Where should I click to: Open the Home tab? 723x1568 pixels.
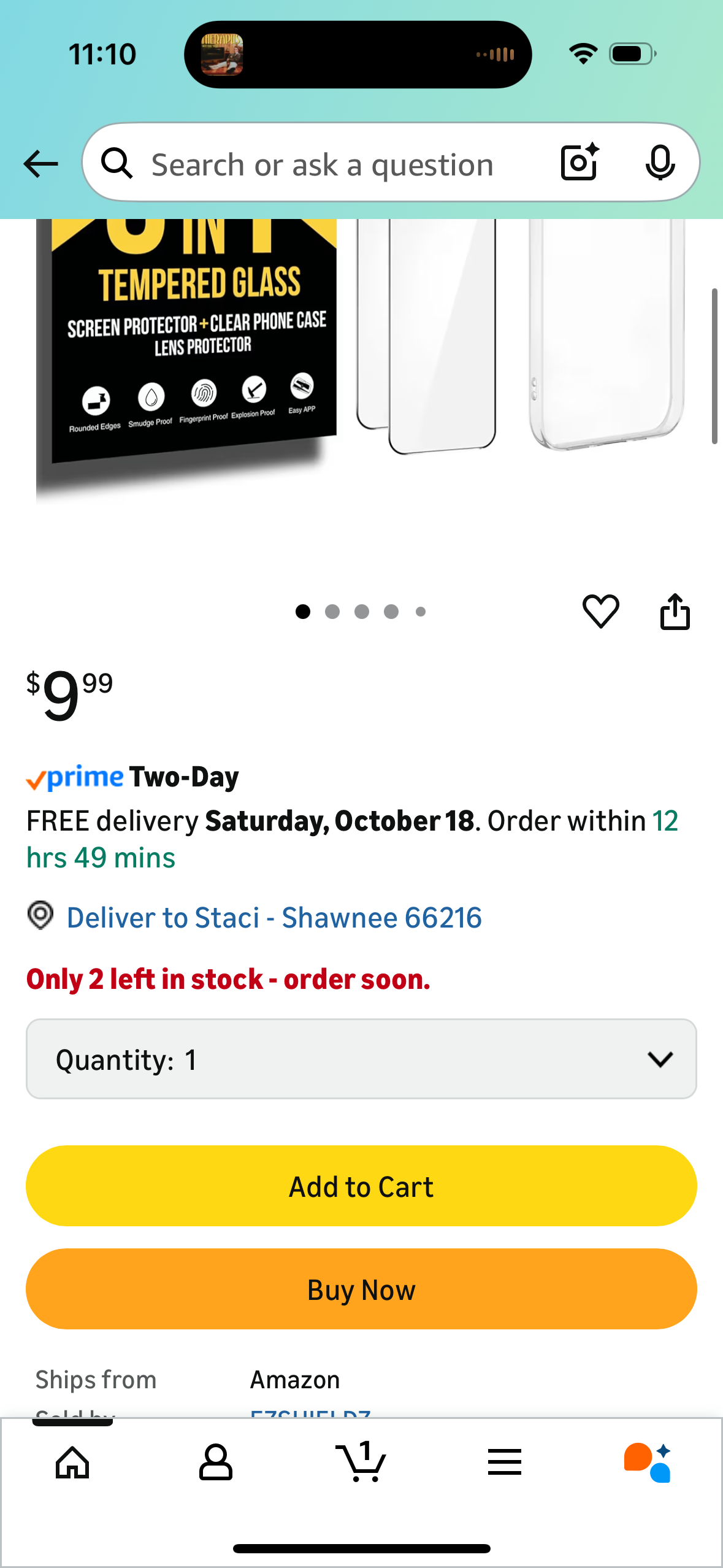[x=72, y=1462]
